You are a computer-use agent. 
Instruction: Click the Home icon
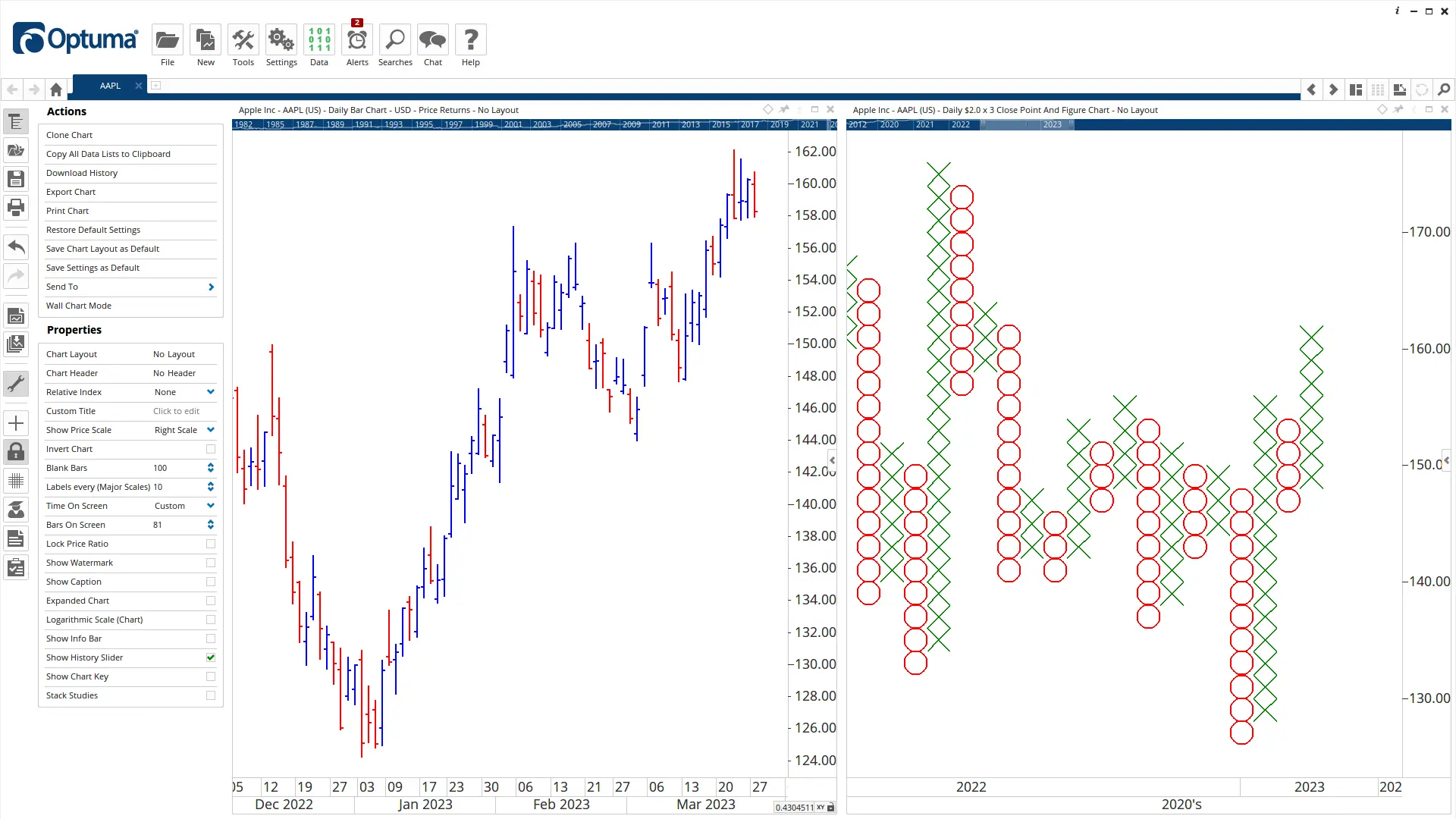(56, 89)
